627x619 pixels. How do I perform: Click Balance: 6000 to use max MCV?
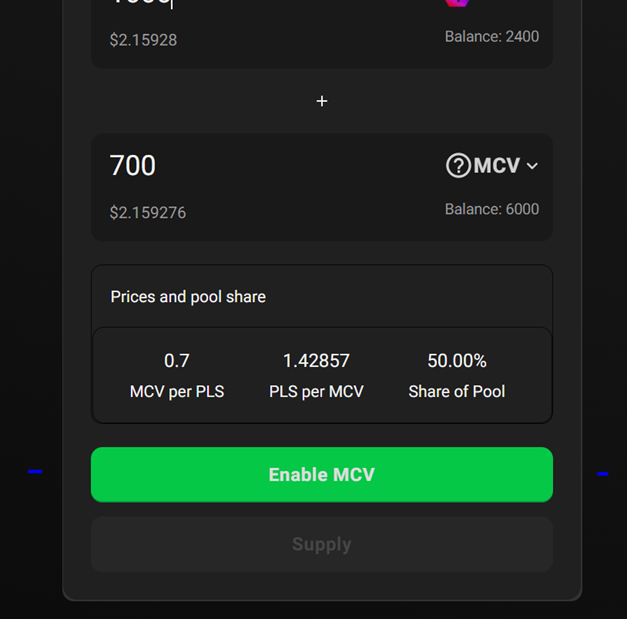[492, 209]
